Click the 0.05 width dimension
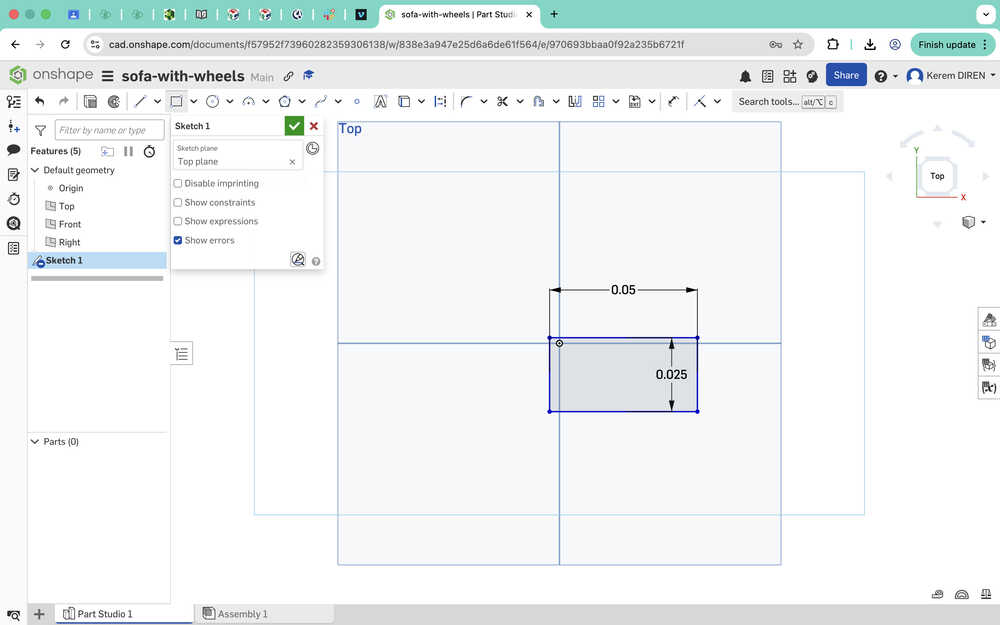The height and width of the screenshot is (625, 1000). point(623,290)
